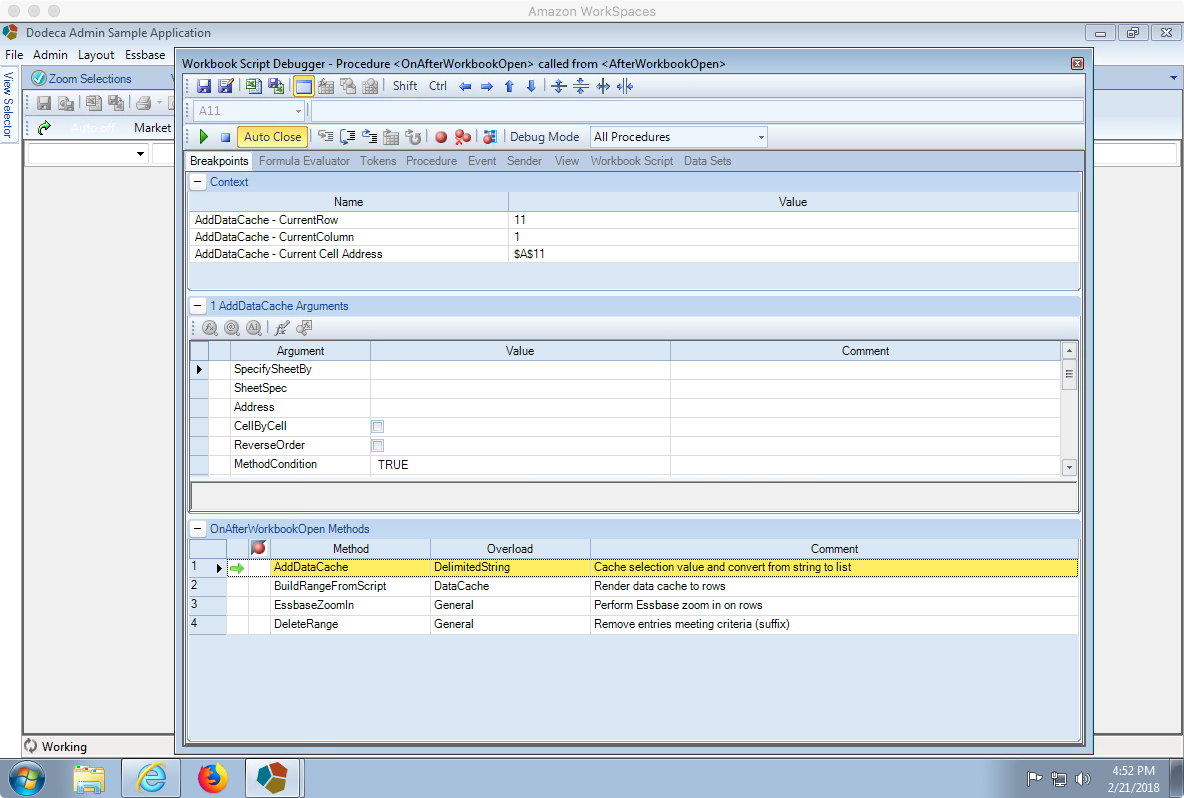Collapse the Context section
This screenshot has height=798, width=1184.
tap(198, 182)
